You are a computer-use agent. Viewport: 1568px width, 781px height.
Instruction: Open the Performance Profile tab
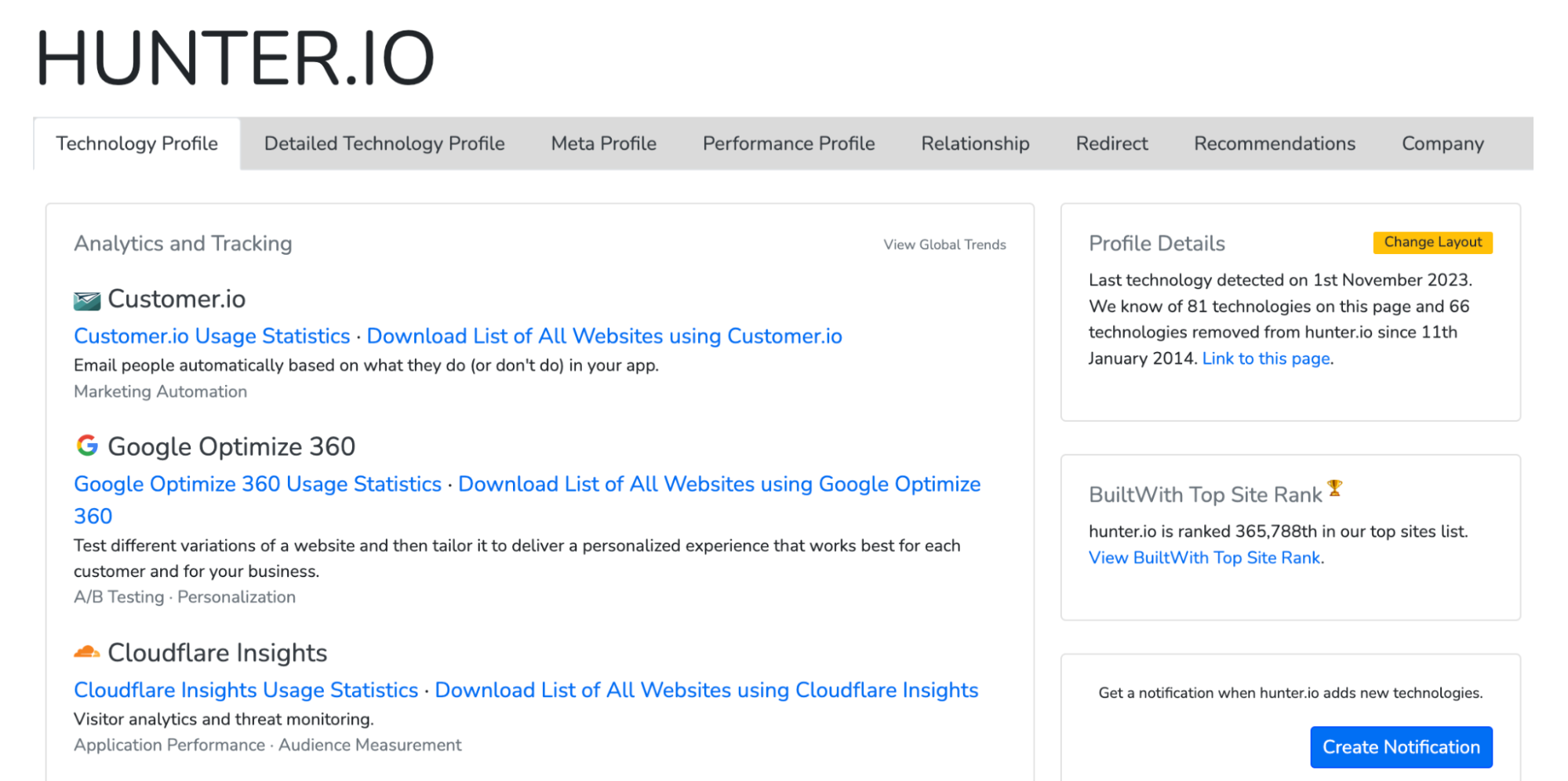tap(788, 143)
